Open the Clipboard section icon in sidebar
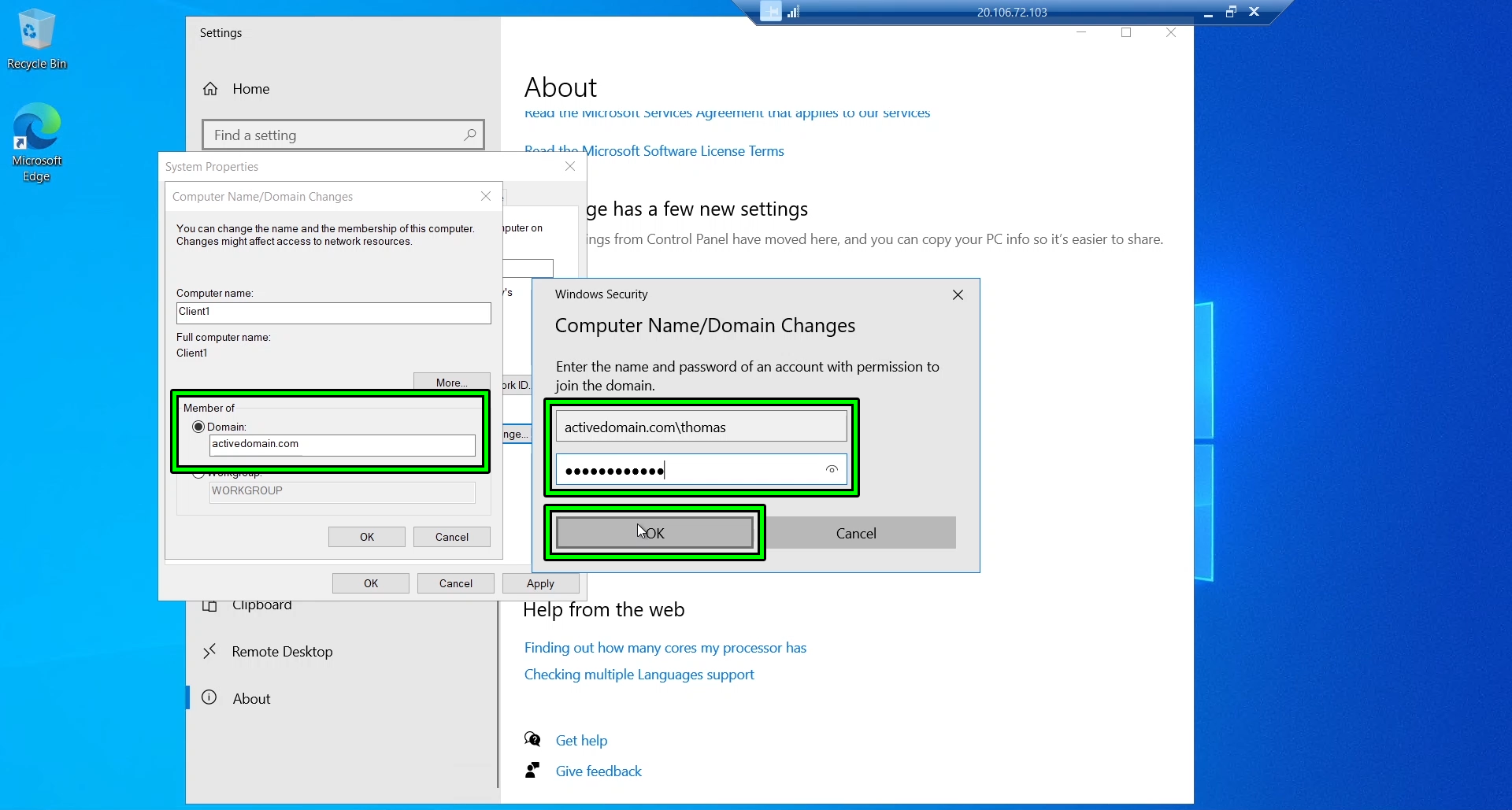 pyautogui.click(x=209, y=605)
